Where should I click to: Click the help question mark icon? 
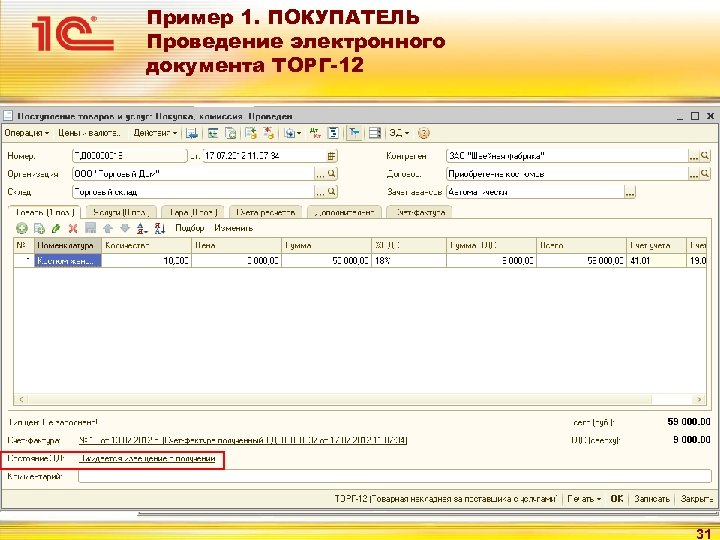pyautogui.click(x=424, y=133)
